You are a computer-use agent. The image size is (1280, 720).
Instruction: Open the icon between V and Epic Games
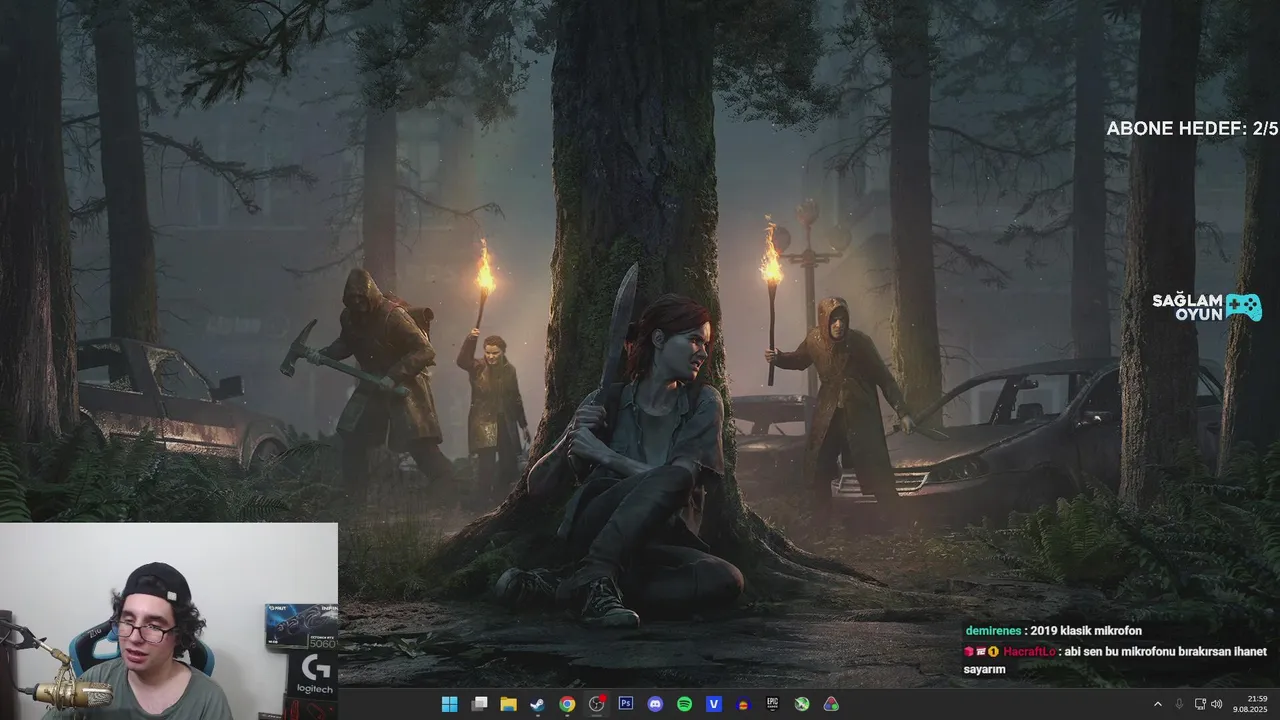pyautogui.click(x=743, y=704)
